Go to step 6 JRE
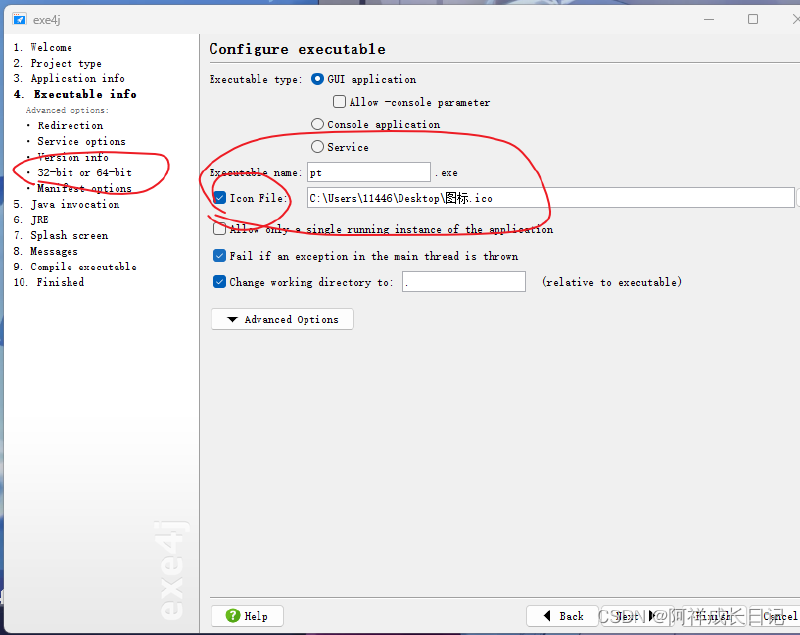Image resolution: width=800 pixels, height=635 pixels. tap(31, 220)
